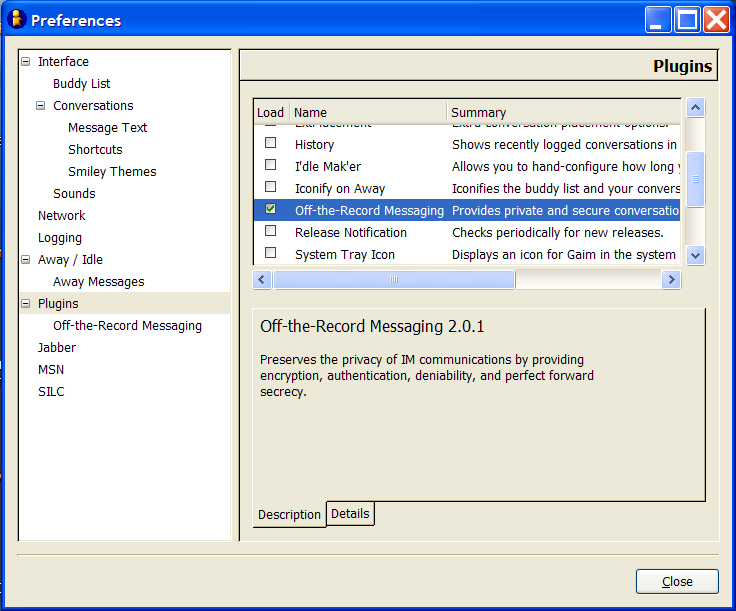This screenshot has height=611, width=736.
Task: Select the Release Notification plugin name
Action: [x=351, y=233]
